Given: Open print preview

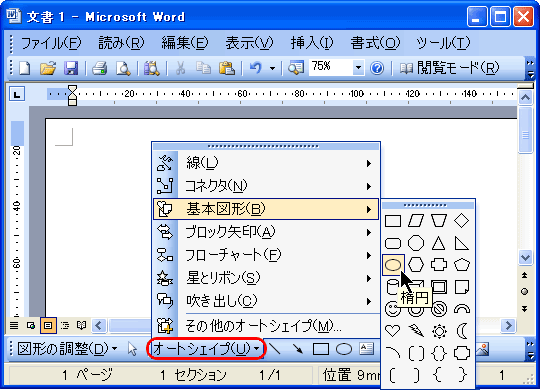Looking at the screenshot, I should tap(123, 68).
